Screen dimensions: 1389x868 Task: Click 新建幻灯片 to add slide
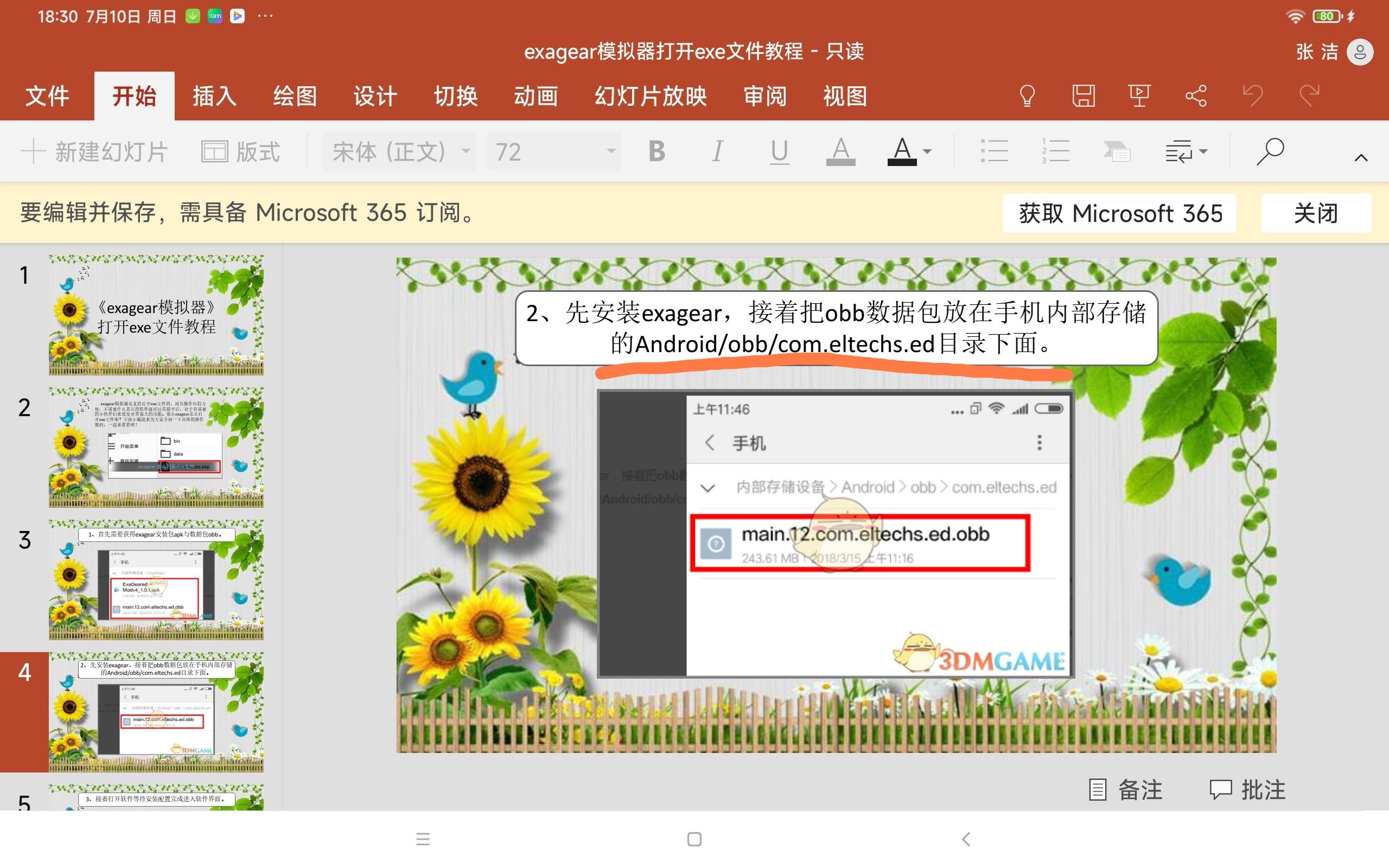click(94, 151)
